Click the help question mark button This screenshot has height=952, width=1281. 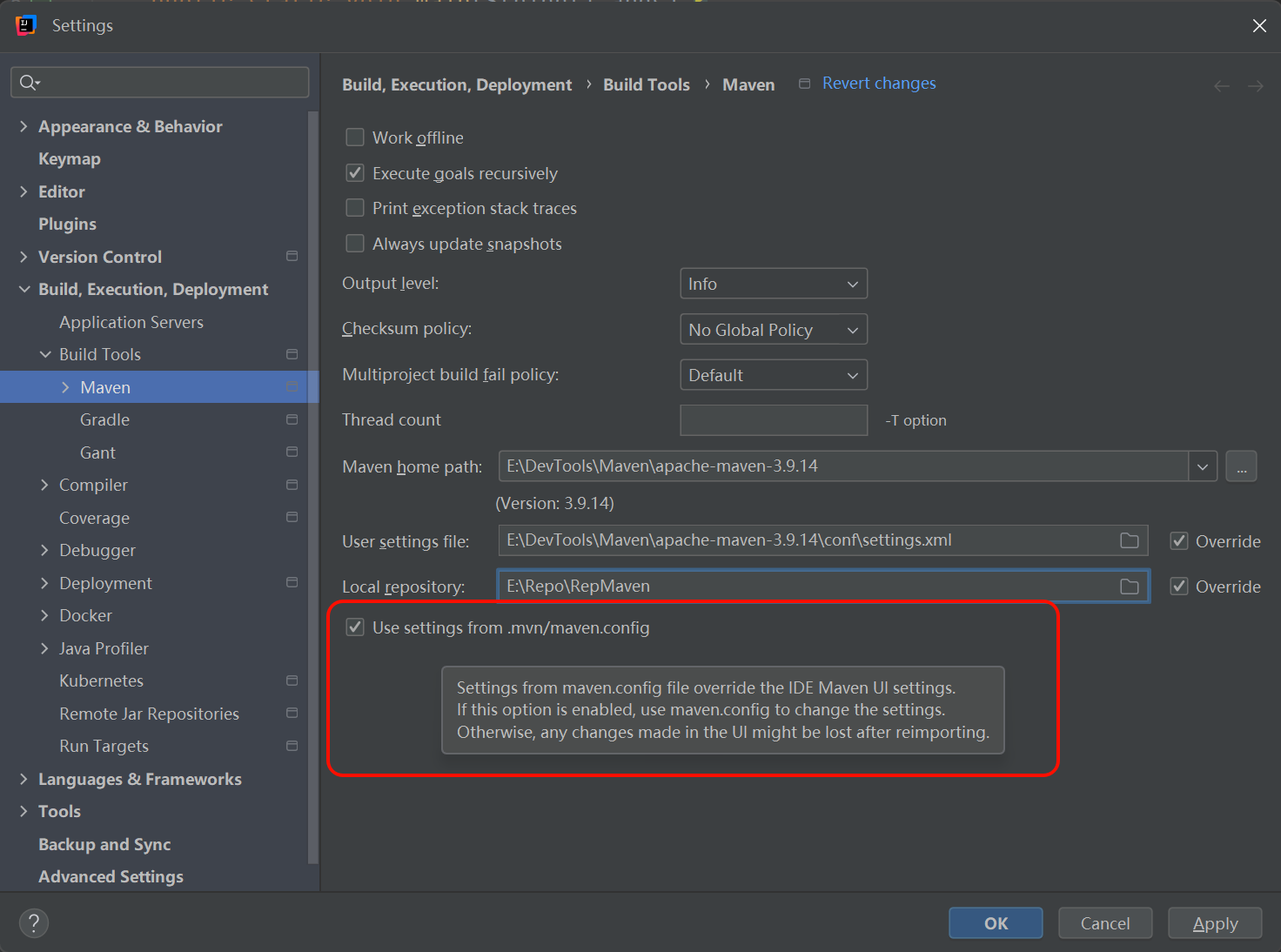[x=34, y=923]
